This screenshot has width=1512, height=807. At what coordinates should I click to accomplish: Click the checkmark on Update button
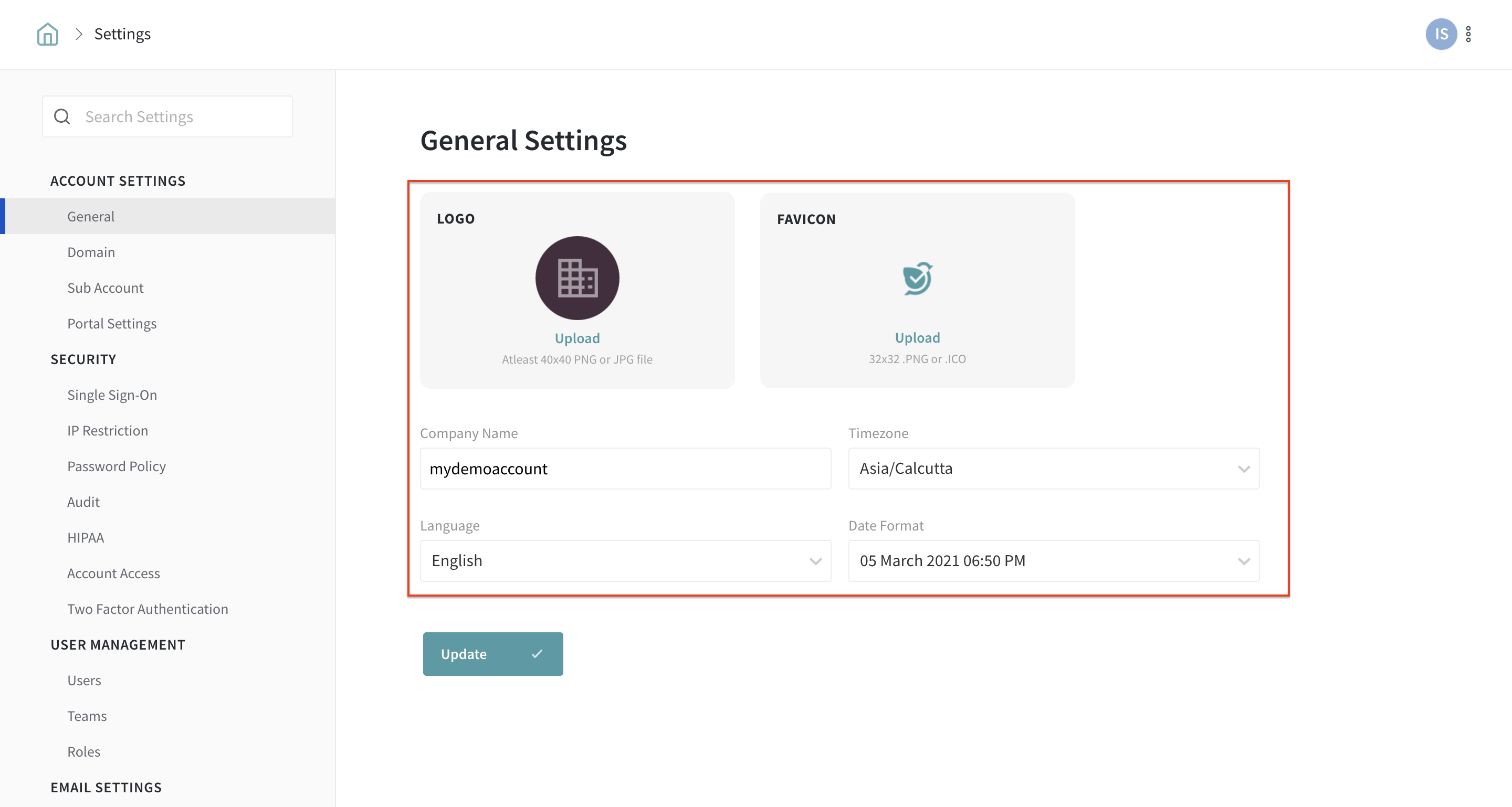537,653
